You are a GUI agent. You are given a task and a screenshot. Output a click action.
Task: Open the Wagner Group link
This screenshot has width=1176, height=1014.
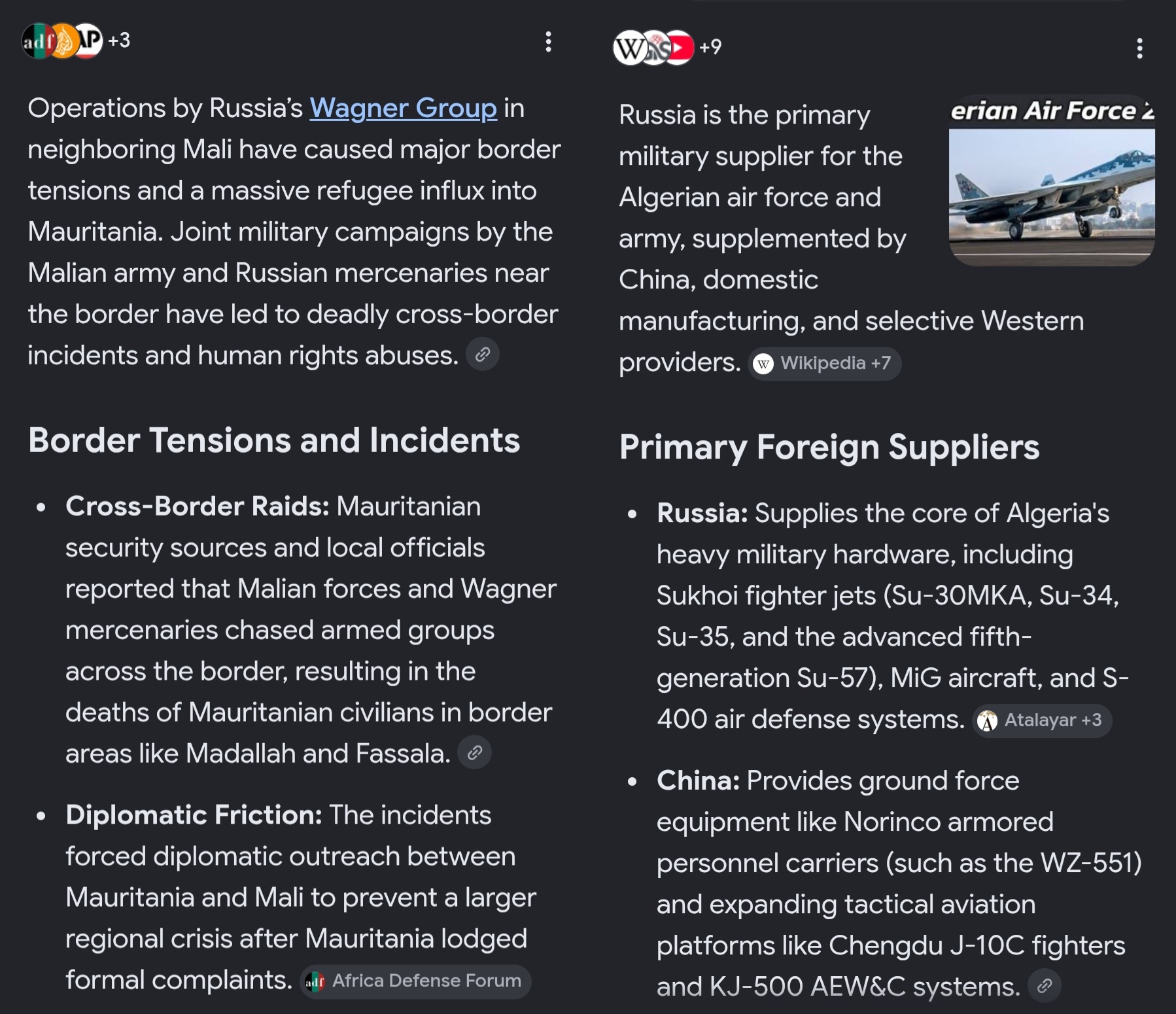[403, 108]
